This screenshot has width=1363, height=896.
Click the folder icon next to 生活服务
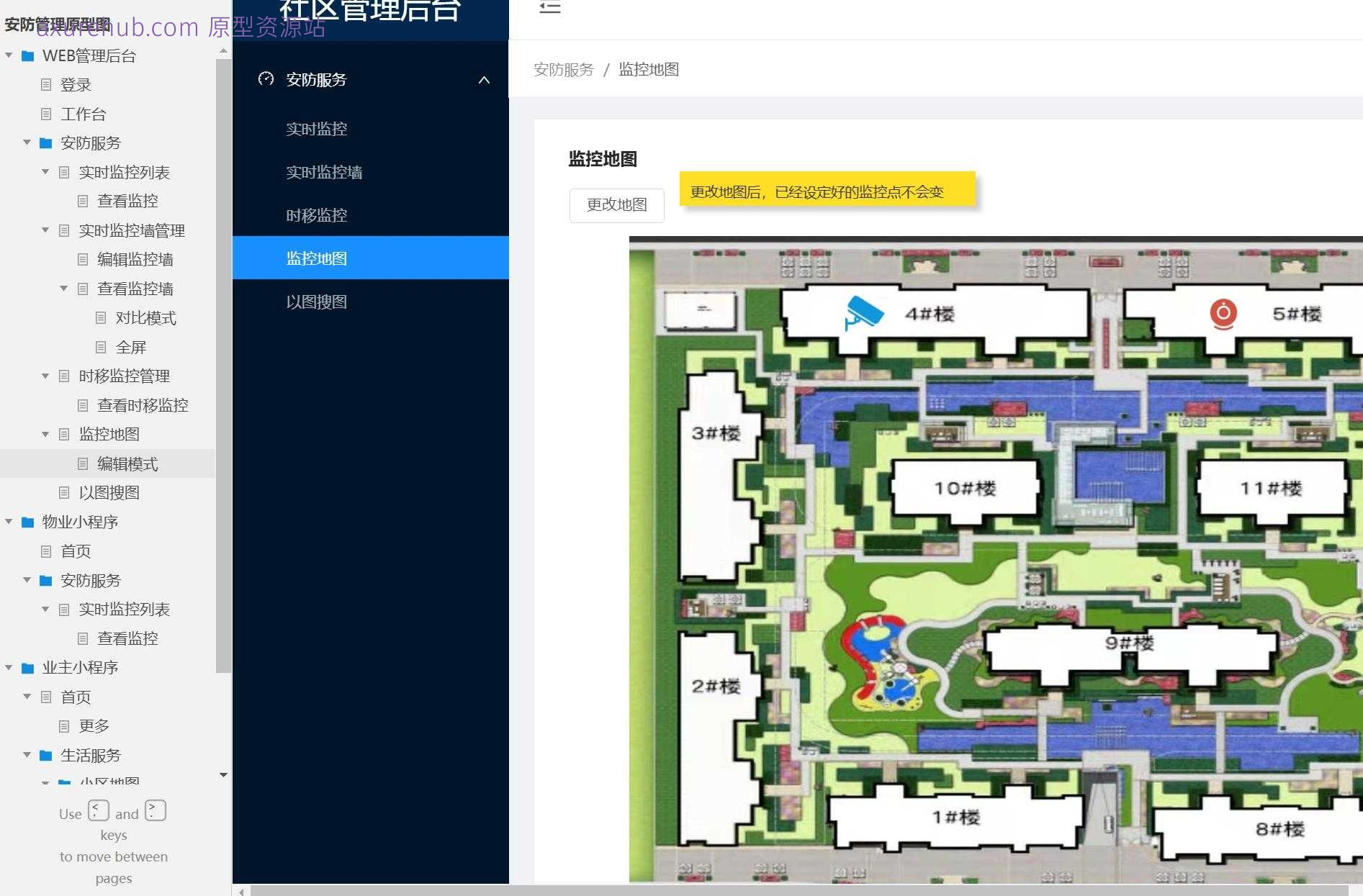tap(46, 756)
